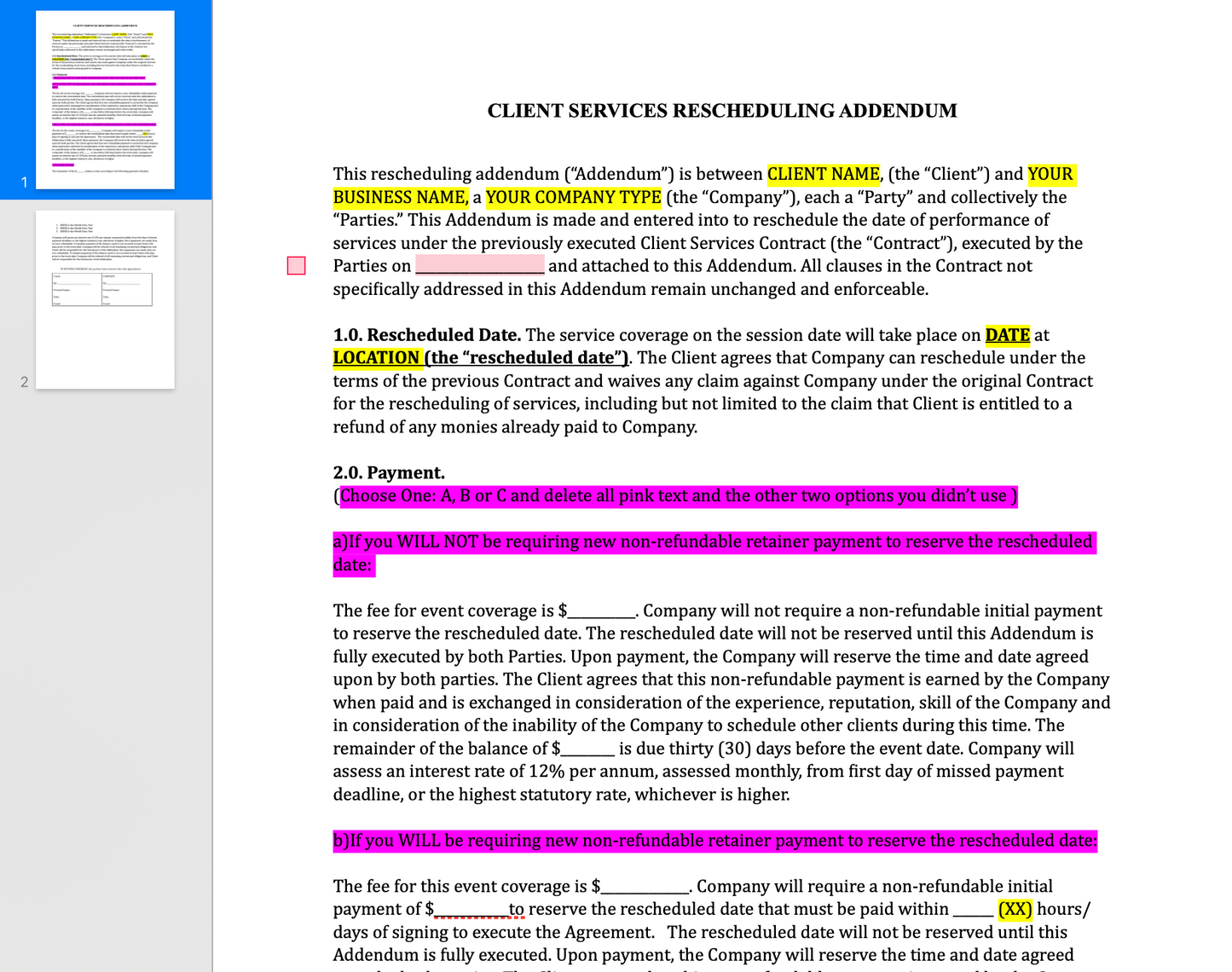
Task: Click the highlighted '(XX)' placeholder
Action: tap(1015, 910)
